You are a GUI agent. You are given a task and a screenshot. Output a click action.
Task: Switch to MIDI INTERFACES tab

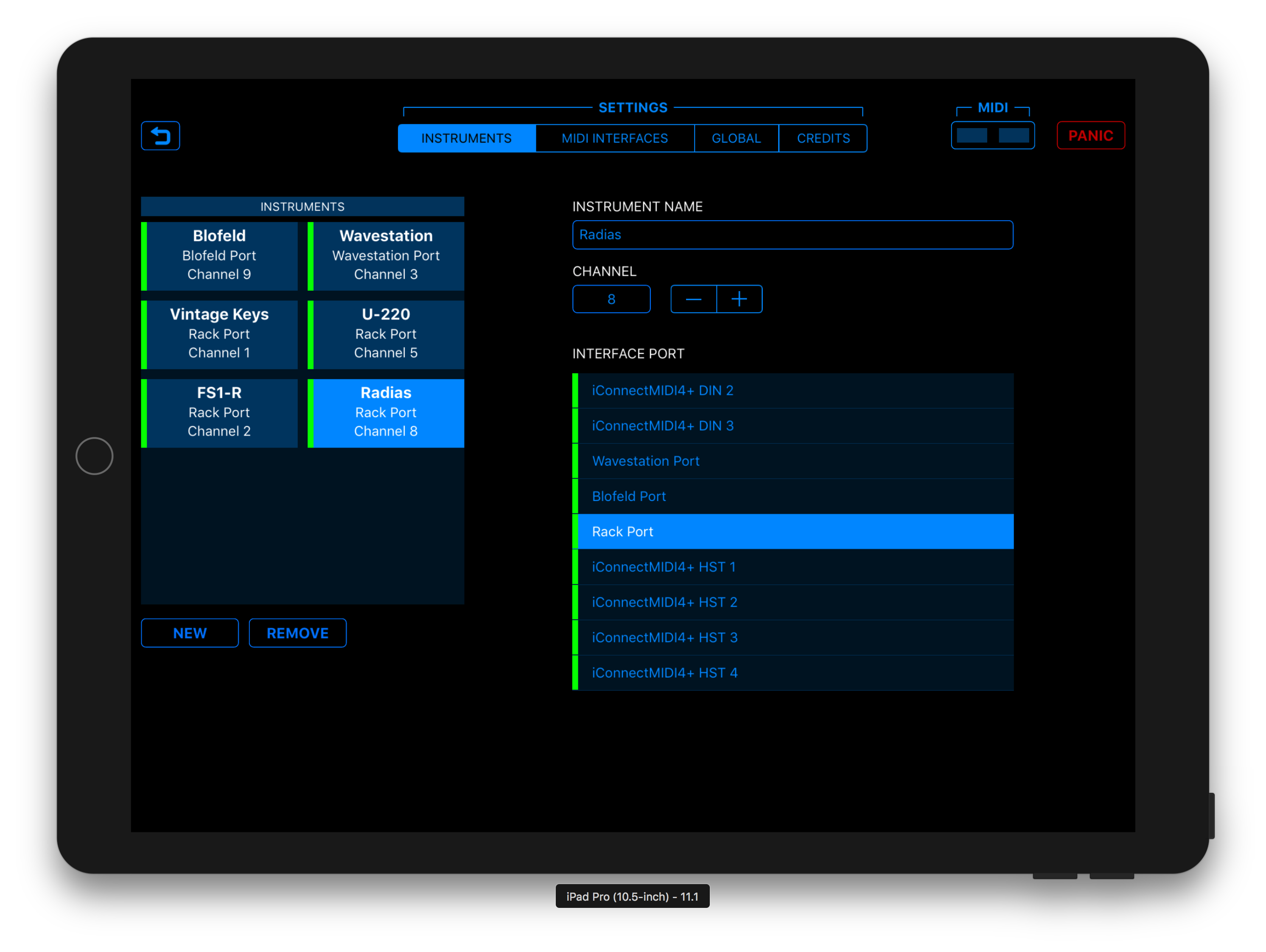614,139
